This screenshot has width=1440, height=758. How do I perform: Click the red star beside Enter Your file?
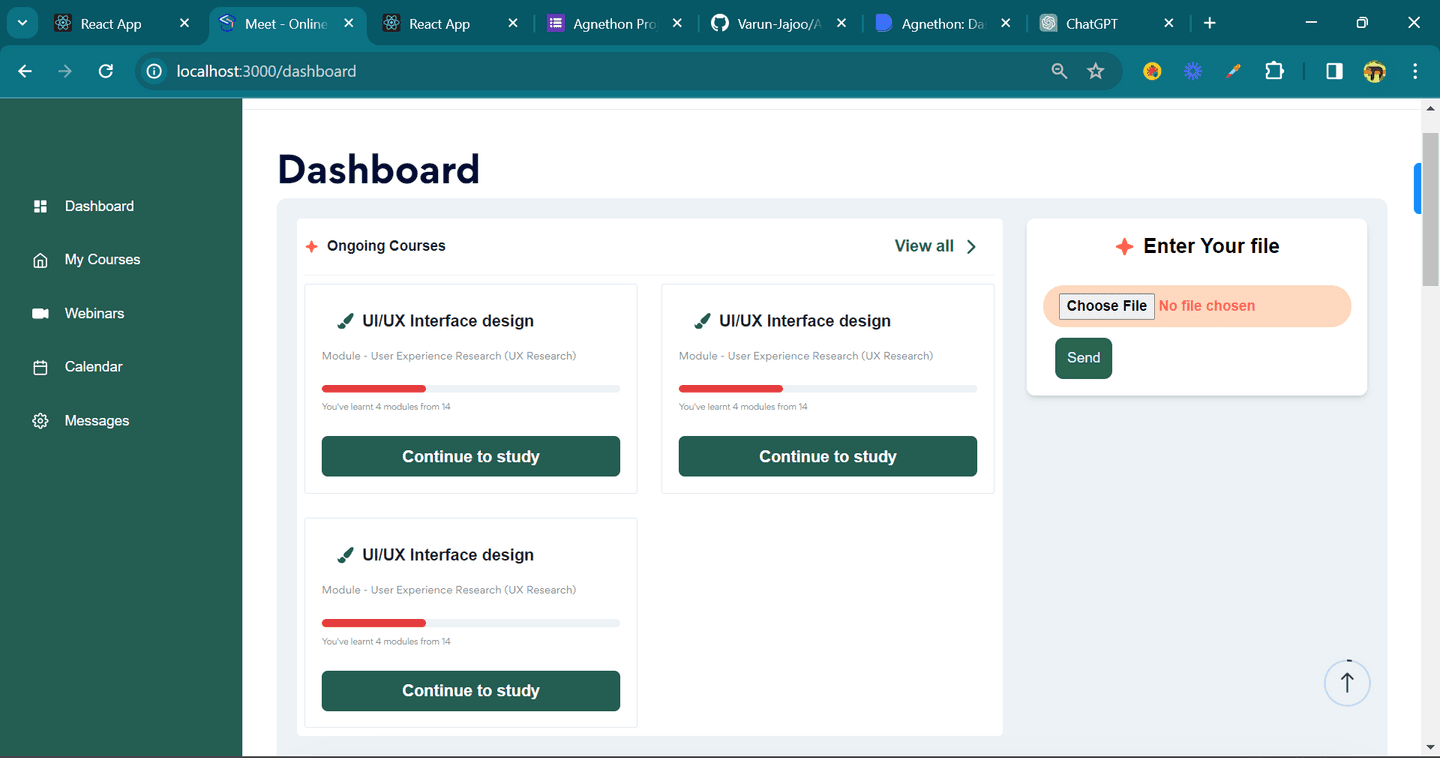point(1124,246)
